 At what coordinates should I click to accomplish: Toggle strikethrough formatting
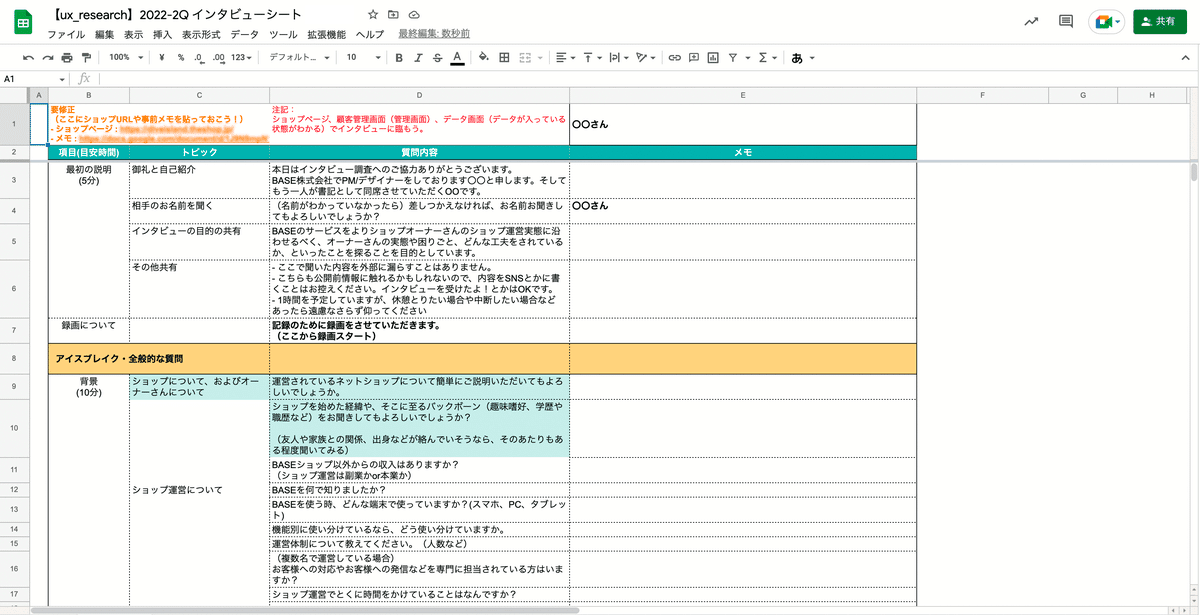pyautogui.click(x=437, y=58)
